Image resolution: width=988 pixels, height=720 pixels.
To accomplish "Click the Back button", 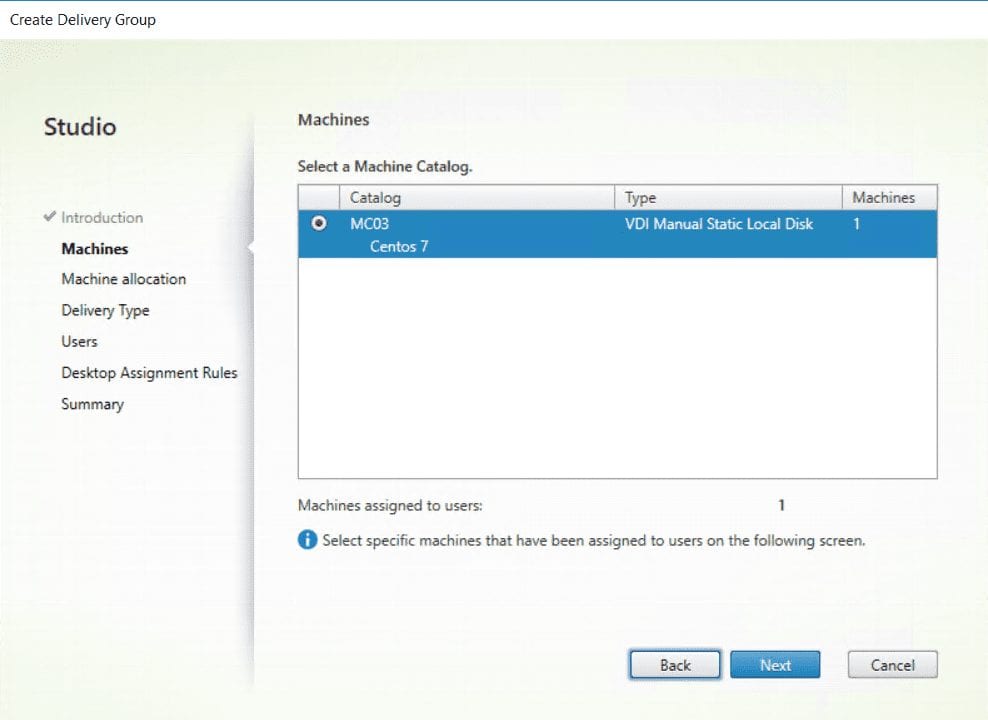I will [675, 664].
